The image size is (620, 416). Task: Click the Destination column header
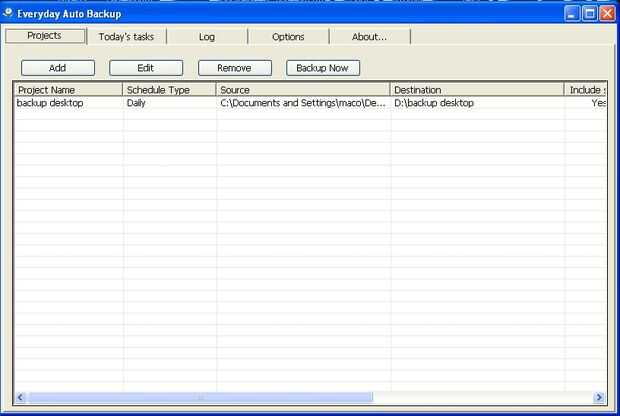pos(477,90)
